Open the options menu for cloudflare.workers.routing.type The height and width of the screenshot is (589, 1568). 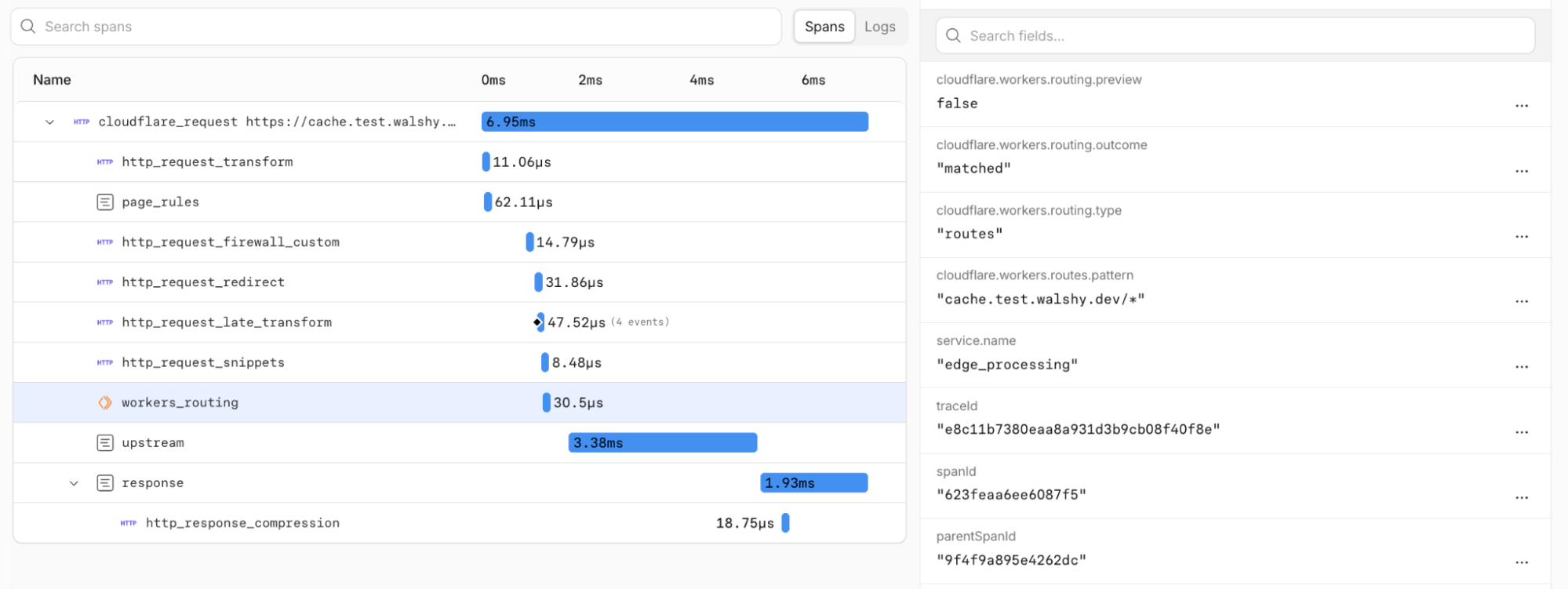[1522, 237]
